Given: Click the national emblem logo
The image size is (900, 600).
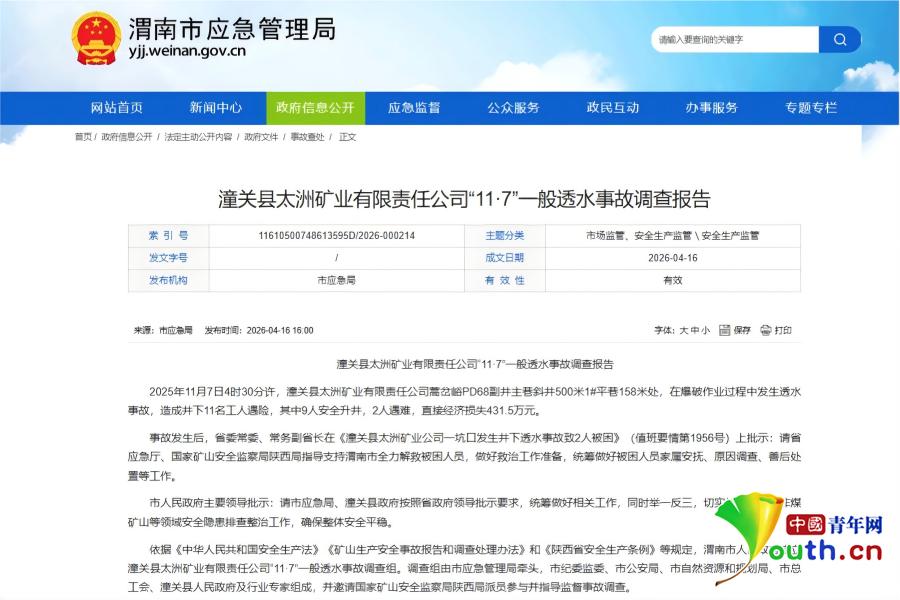Looking at the screenshot, I should point(95,39).
